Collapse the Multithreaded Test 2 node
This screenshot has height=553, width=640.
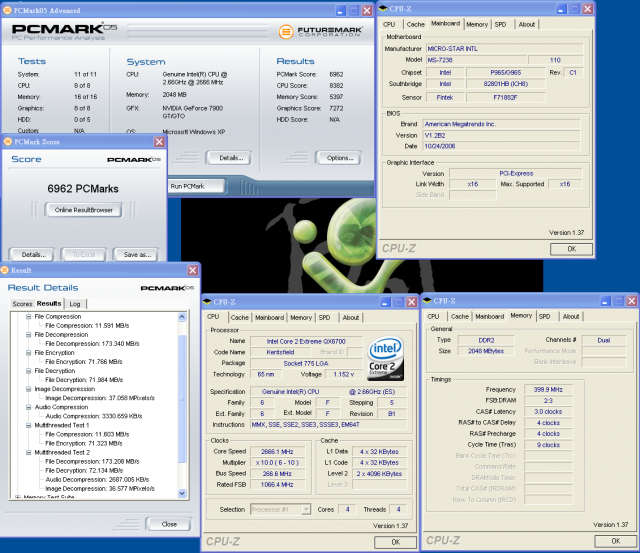(29, 452)
